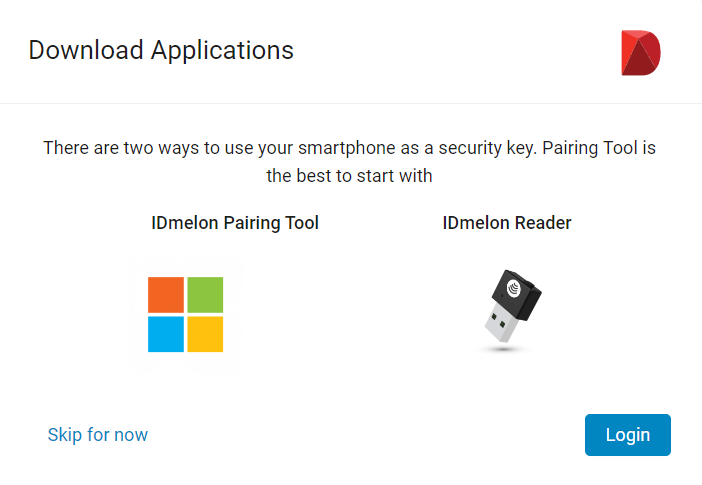
Task: Click the black cap of the USB reader
Action: (517, 294)
